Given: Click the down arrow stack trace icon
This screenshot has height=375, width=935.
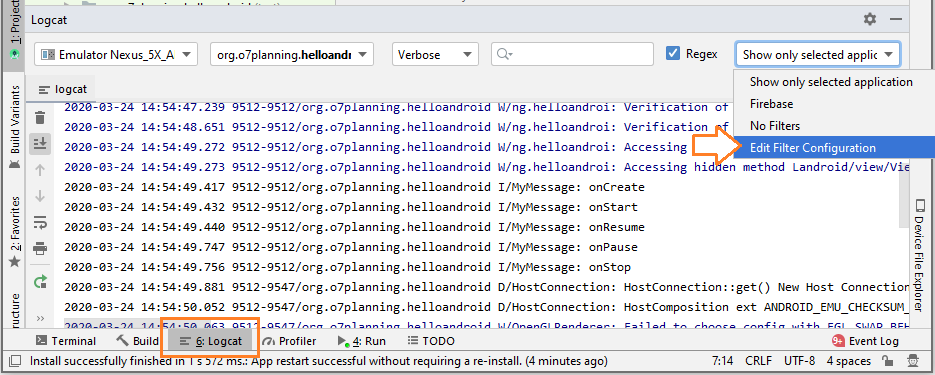Looking at the screenshot, I should pyautogui.click(x=40, y=196).
